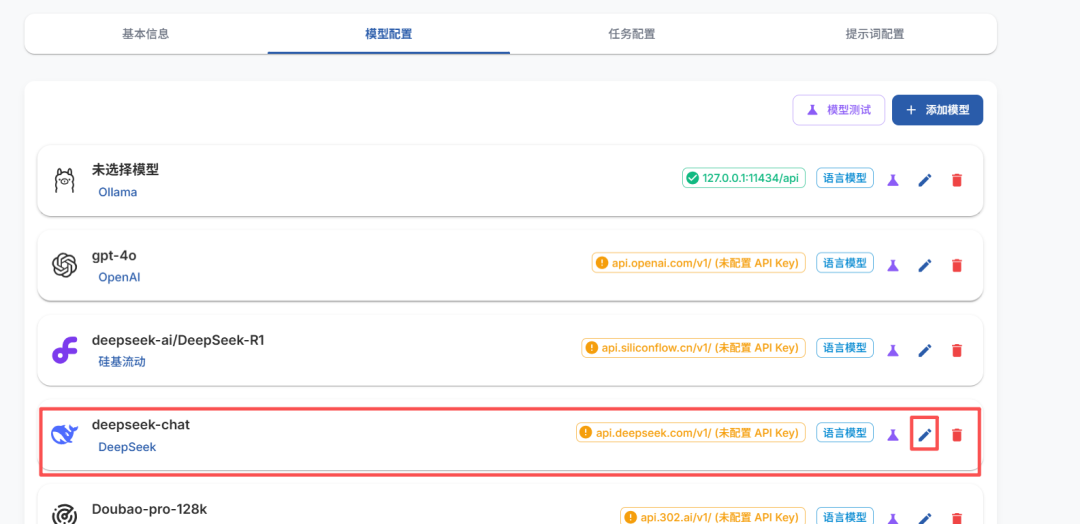The width and height of the screenshot is (1080, 524).
Task: Click the 语言模型 tag on DeepSeek-R1 row
Action: pos(845,348)
